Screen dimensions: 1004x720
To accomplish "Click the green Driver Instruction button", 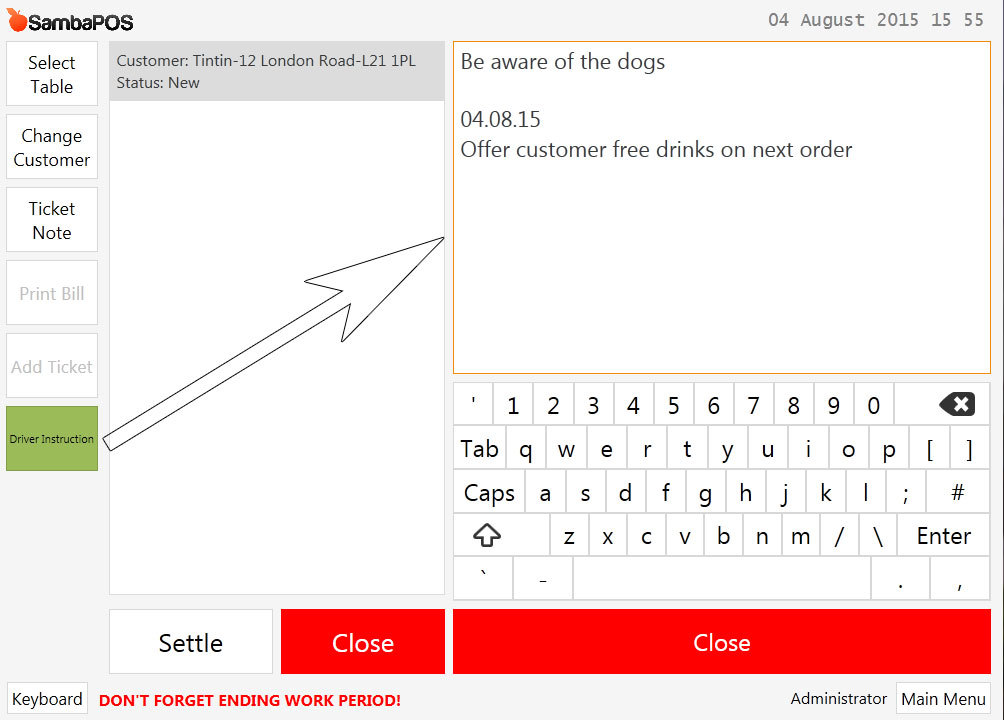I will [52, 439].
